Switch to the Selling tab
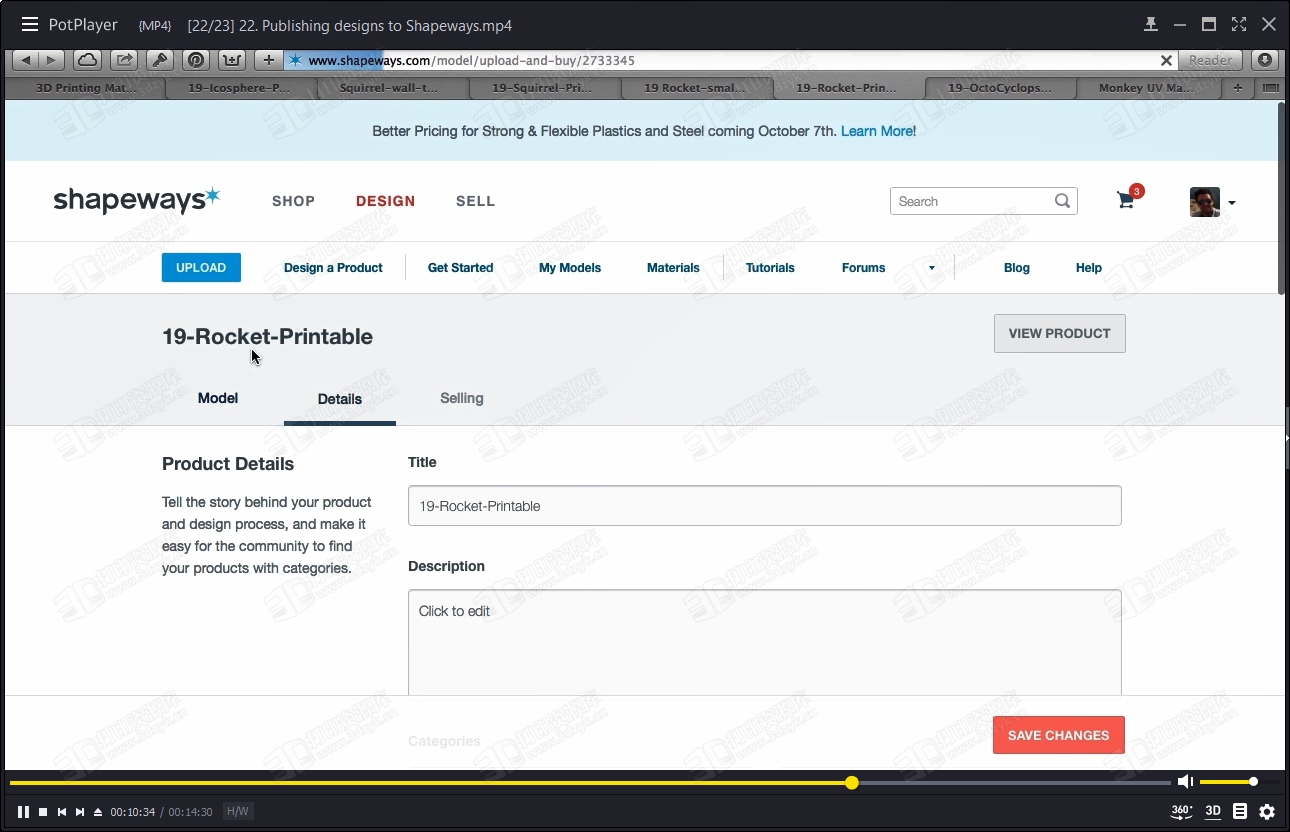The width and height of the screenshot is (1290, 832). (x=462, y=398)
